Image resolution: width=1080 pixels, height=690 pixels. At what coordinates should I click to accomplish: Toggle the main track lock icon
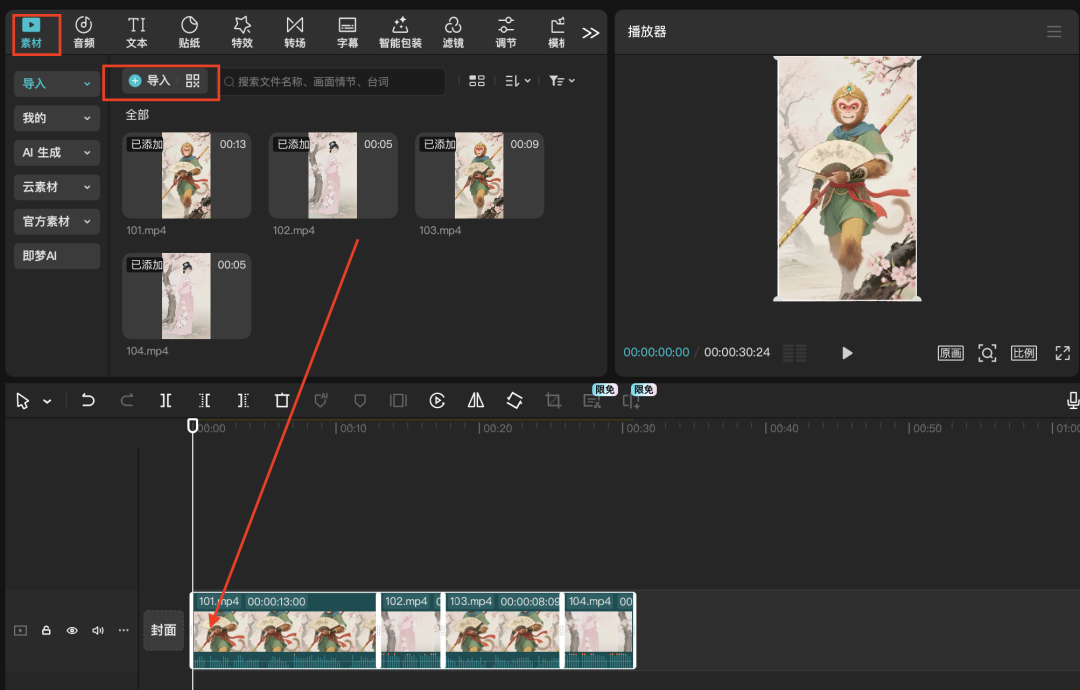pyautogui.click(x=46, y=631)
